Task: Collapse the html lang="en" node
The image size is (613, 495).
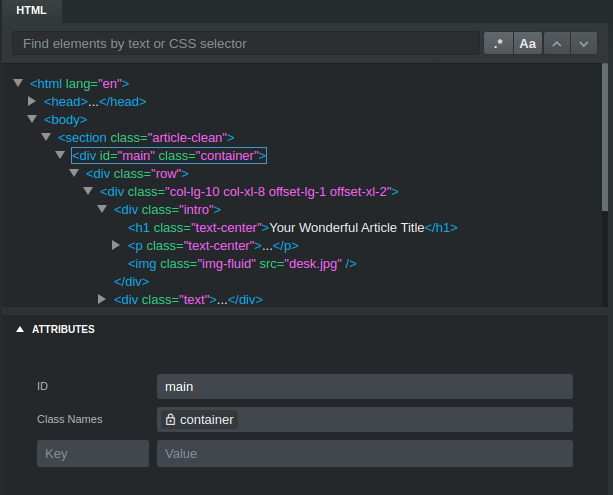Action: (x=18, y=83)
